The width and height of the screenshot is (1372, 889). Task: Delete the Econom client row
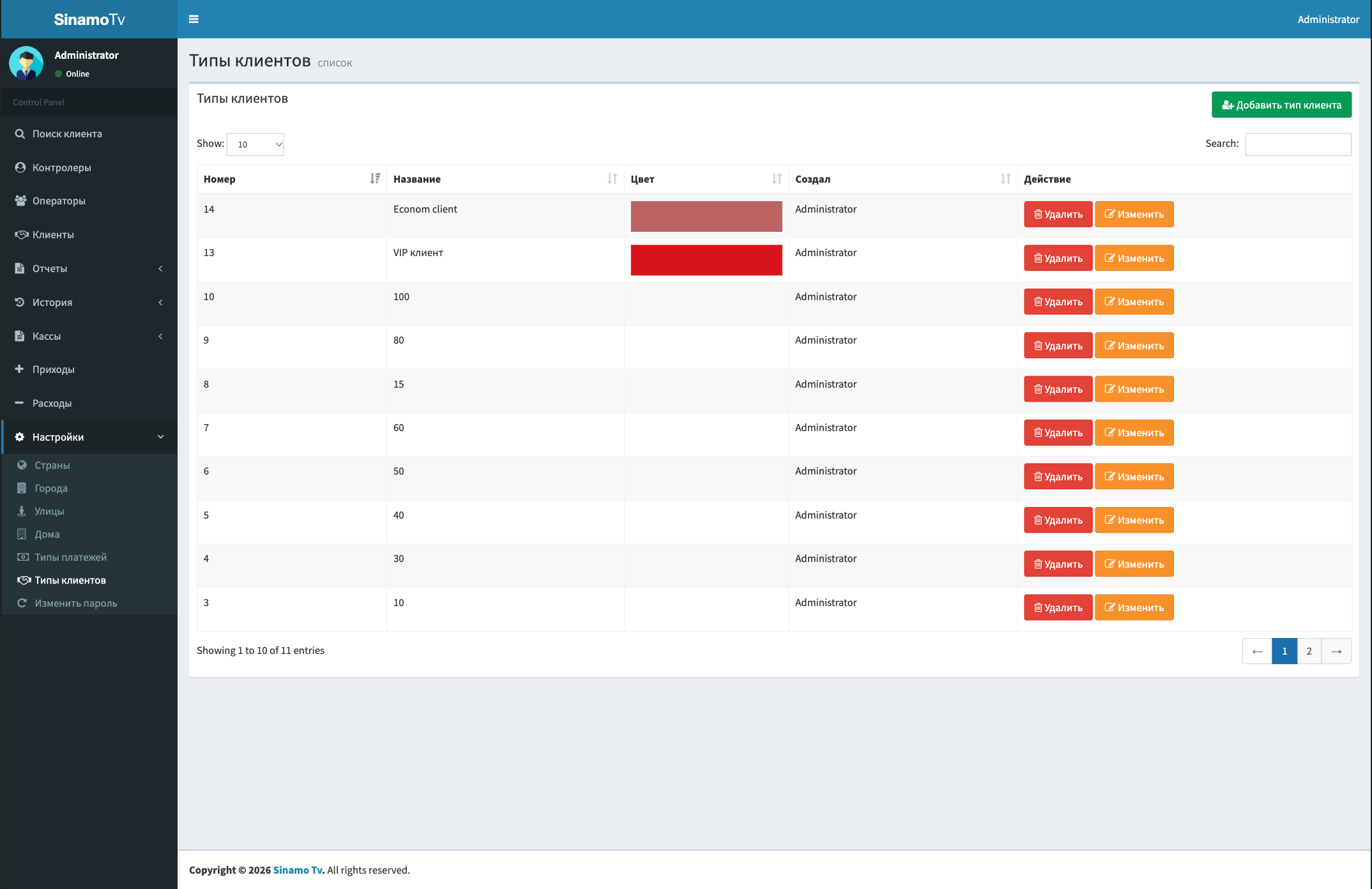(x=1058, y=214)
